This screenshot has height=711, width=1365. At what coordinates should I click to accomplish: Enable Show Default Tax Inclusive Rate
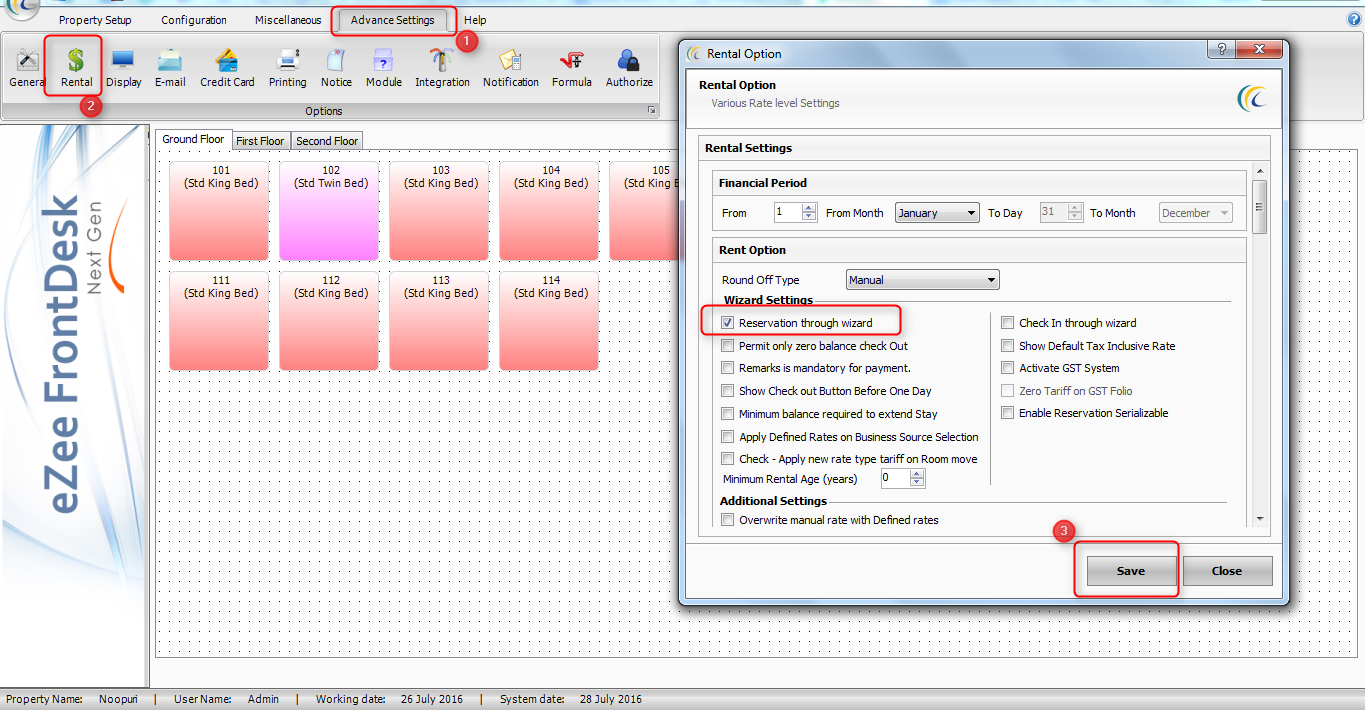click(x=1008, y=346)
